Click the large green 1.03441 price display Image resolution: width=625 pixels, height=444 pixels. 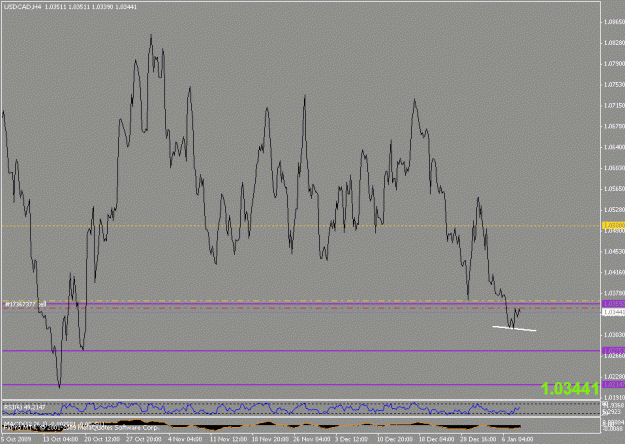point(570,389)
